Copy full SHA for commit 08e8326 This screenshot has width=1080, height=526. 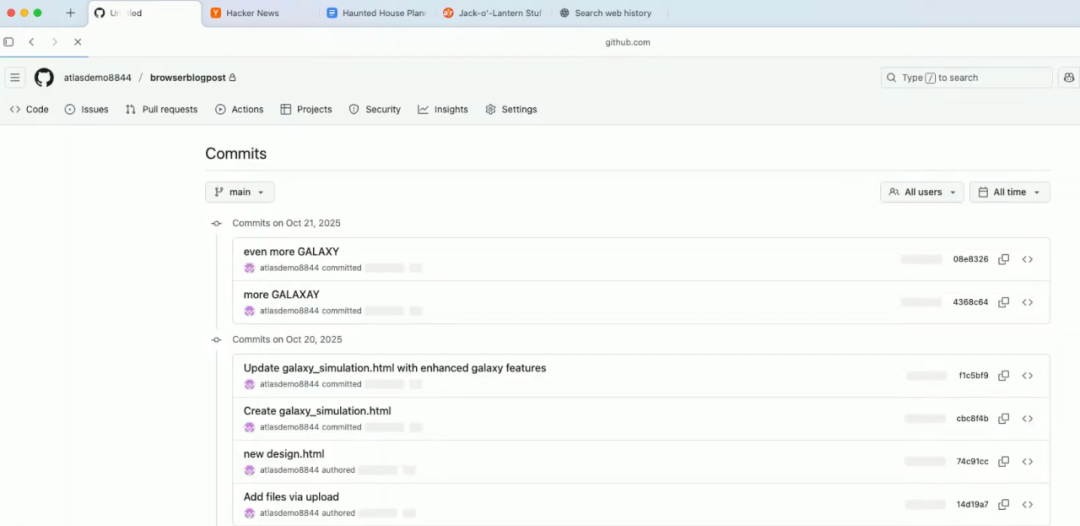tap(1003, 259)
